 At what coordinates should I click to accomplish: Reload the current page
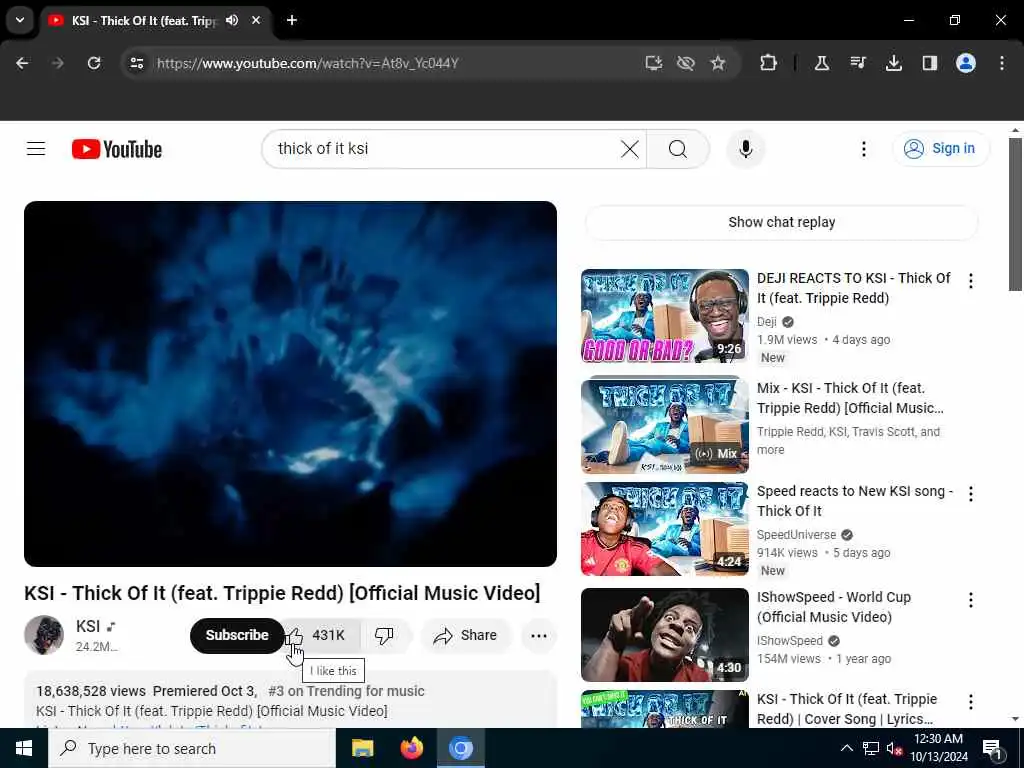point(94,63)
